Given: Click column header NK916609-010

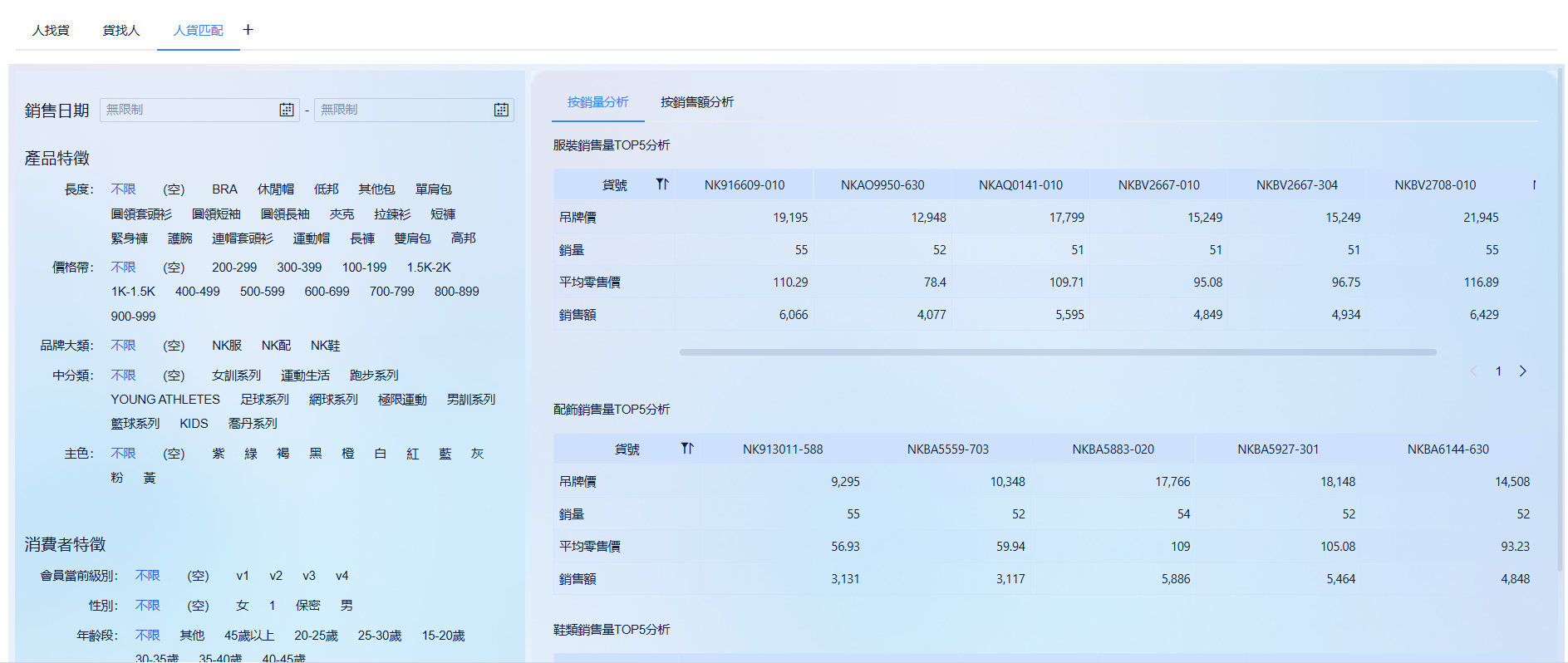Looking at the screenshot, I should click(745, 185).
